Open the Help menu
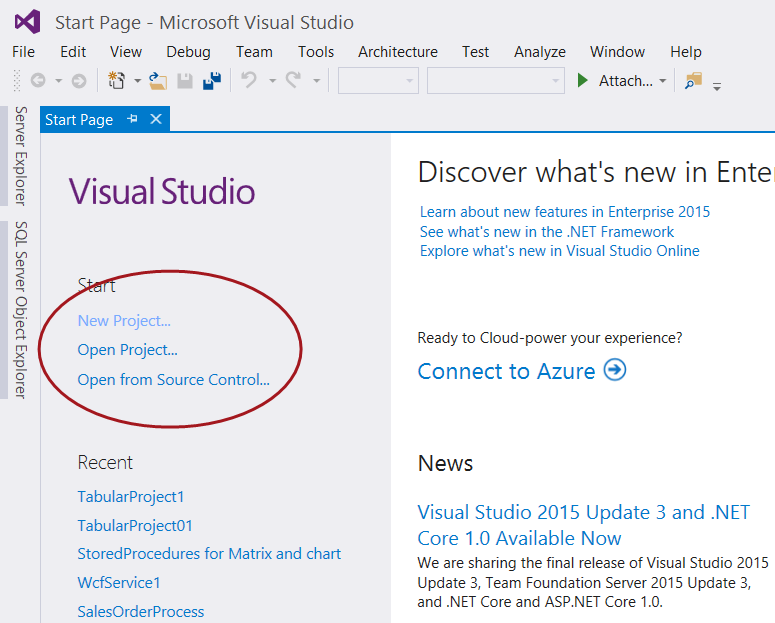Viewport: 775px width, 623px height. pos(686,52)
